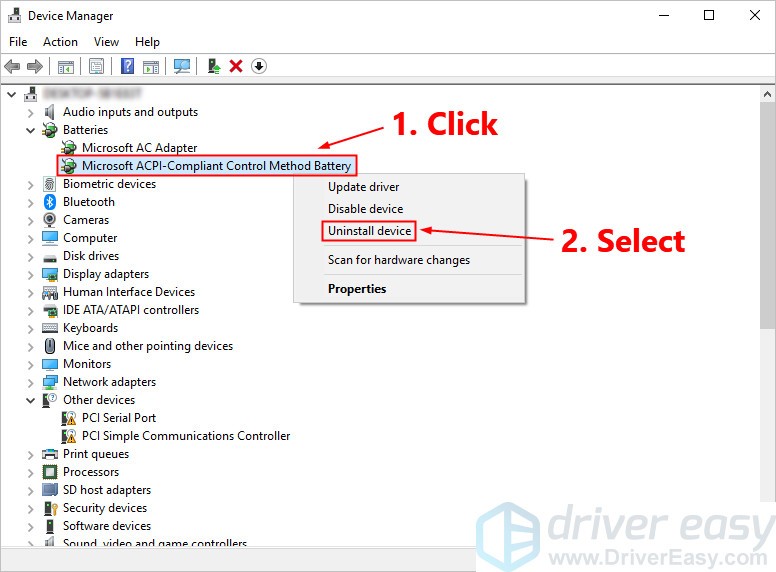
Task: Click the Processors chip icon
Action: [50, 472]
